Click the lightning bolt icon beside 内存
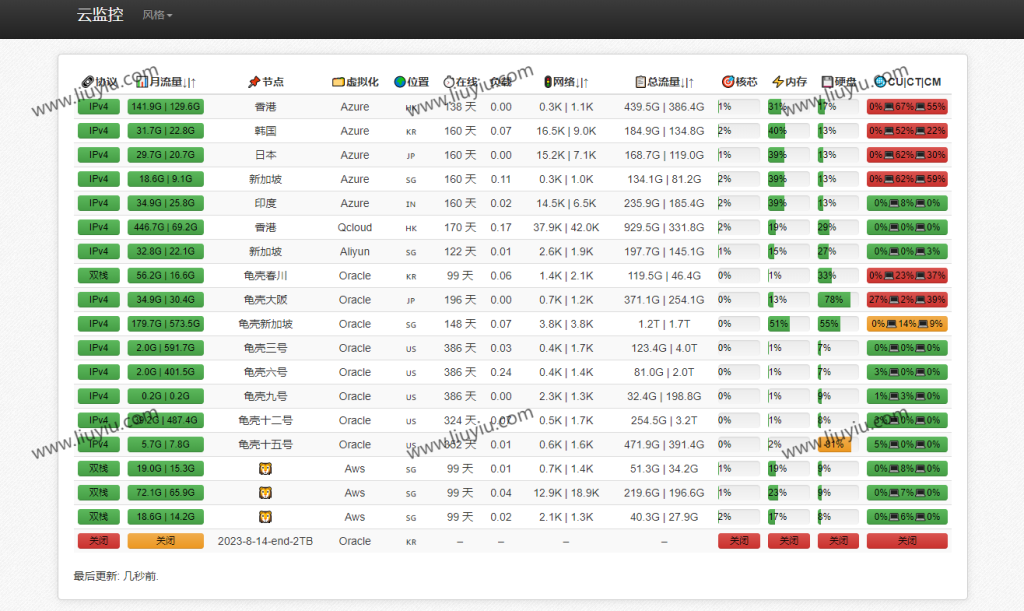The height and width of the screenshot is (611, 1024). (778, 82)
